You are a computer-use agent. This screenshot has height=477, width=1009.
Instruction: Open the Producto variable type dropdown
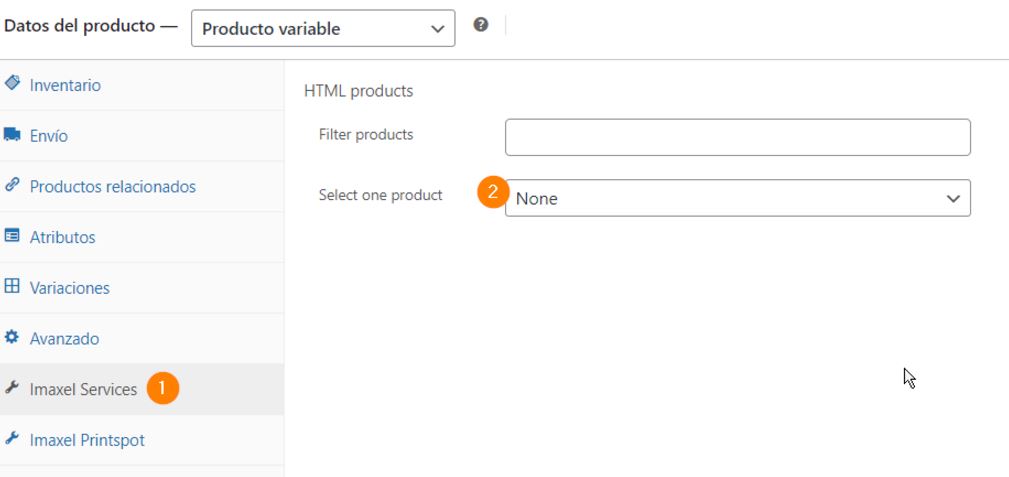click(322, 29)
